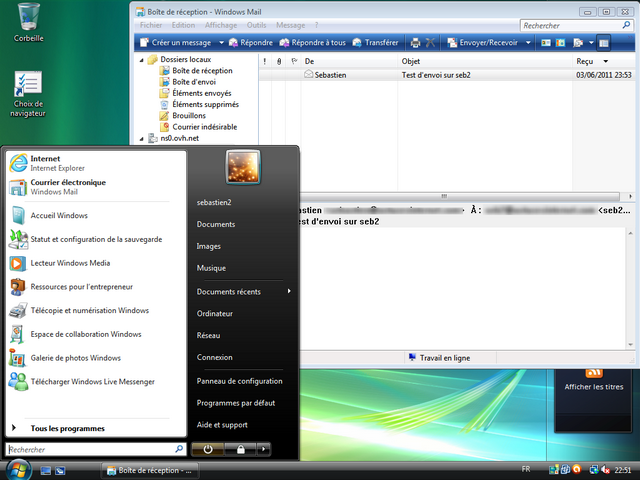Viewport: 640px width, 480px height.
Task: Select Boîte d'envoi folder
Action: click(188, 82)
